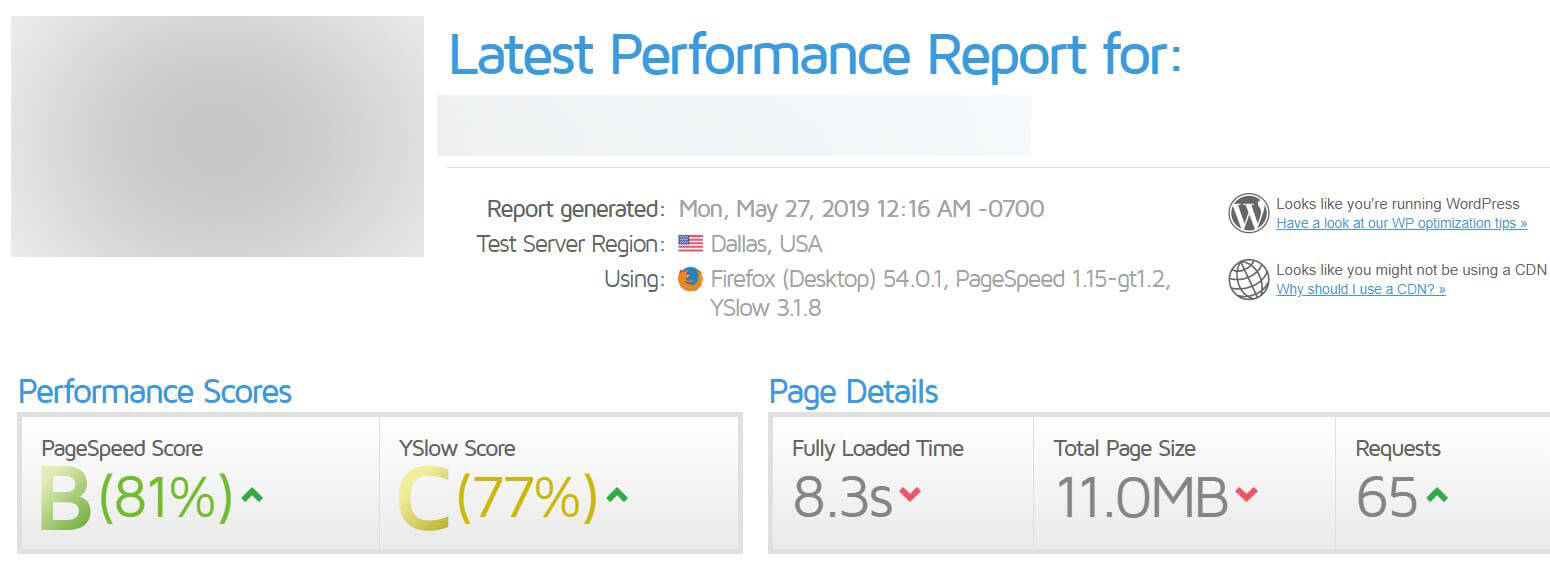Image resolution: width=1550 pixels, height=564 pixels.
Task: Click the blurred report URL under the heading
Action: click(x=733, y=125)
